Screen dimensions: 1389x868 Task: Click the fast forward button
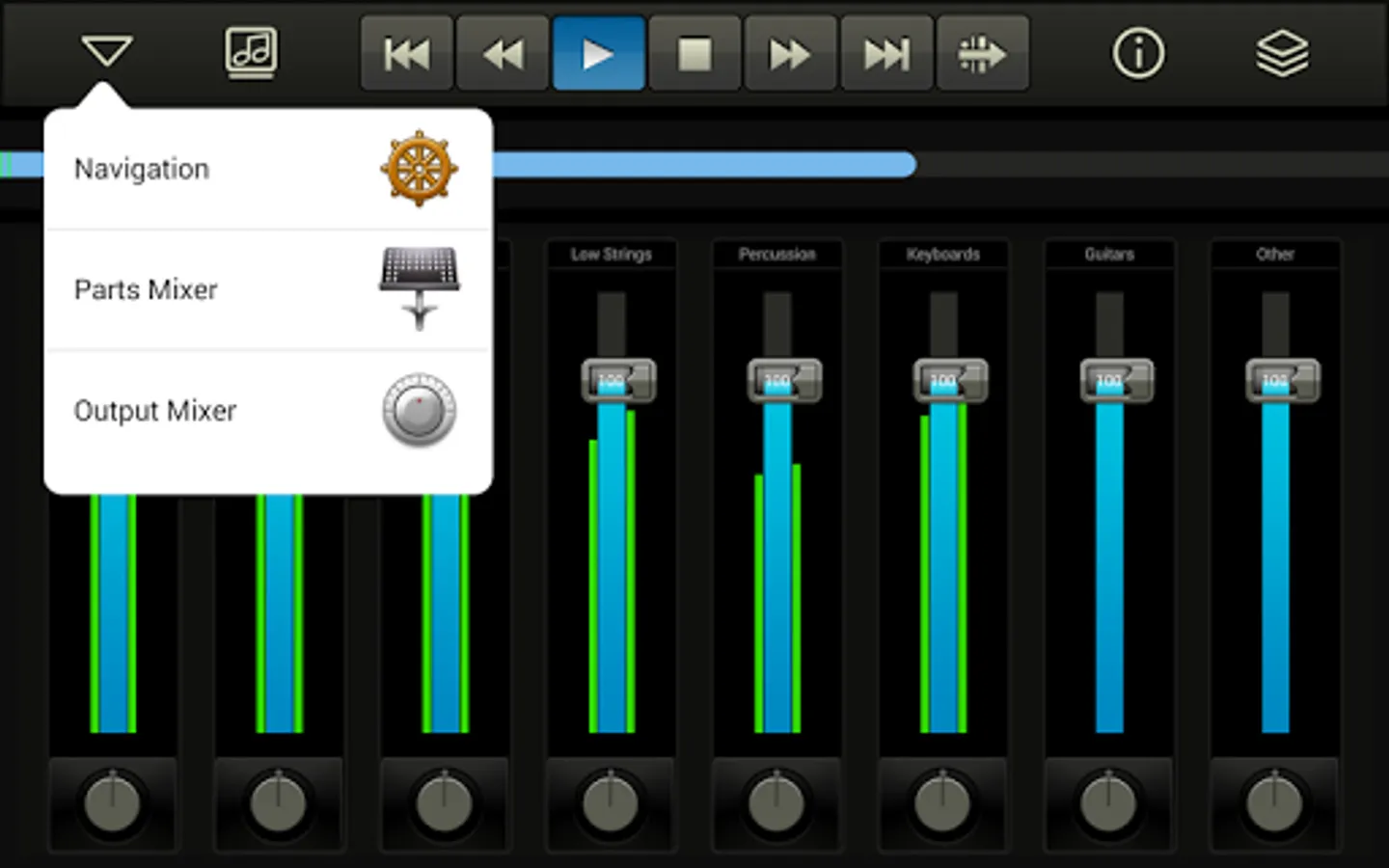click(790, 53)
